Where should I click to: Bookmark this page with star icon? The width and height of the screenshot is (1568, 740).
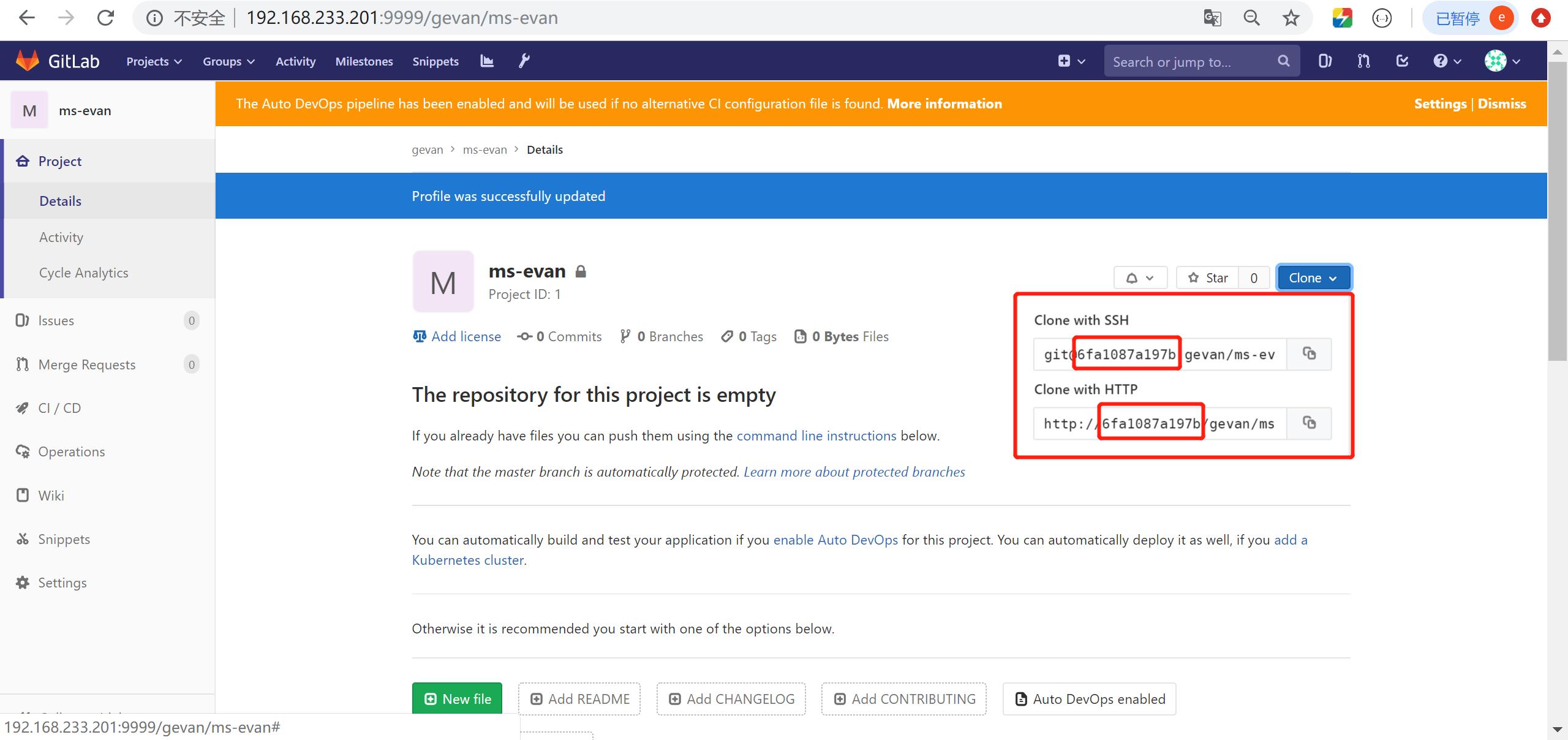[x=1291, y=18]
